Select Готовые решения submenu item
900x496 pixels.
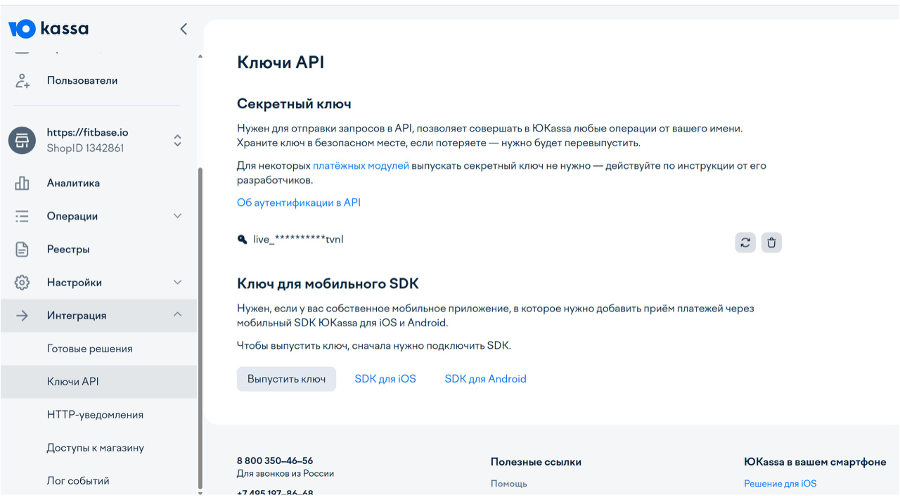[90, 348]
